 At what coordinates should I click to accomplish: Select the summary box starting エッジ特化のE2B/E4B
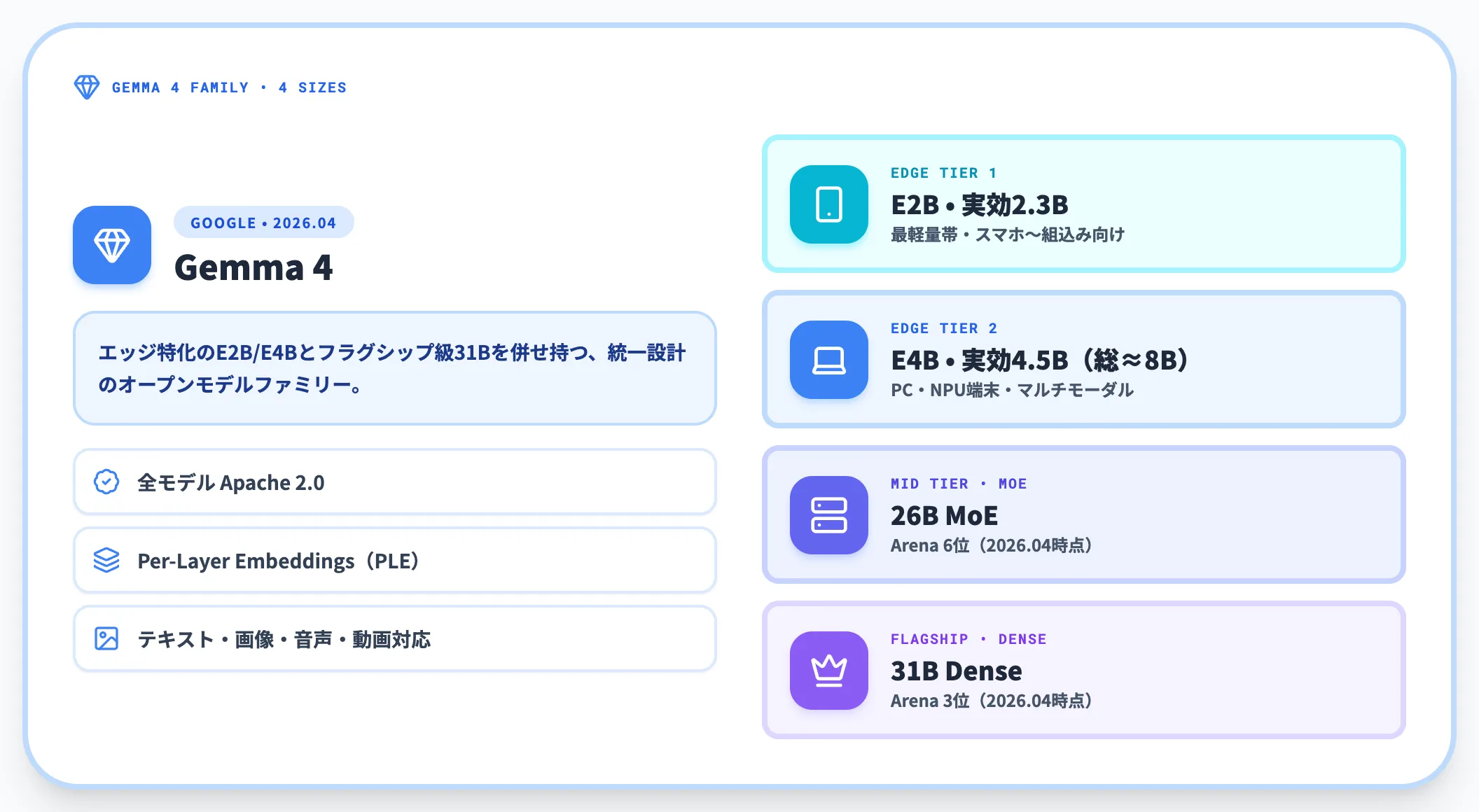[395, 368]
